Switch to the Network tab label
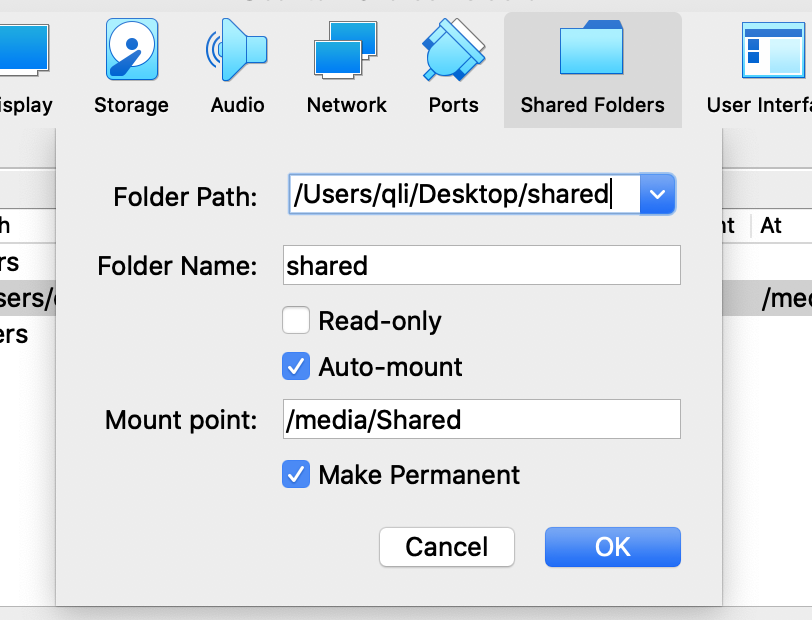 coord(346,105)
